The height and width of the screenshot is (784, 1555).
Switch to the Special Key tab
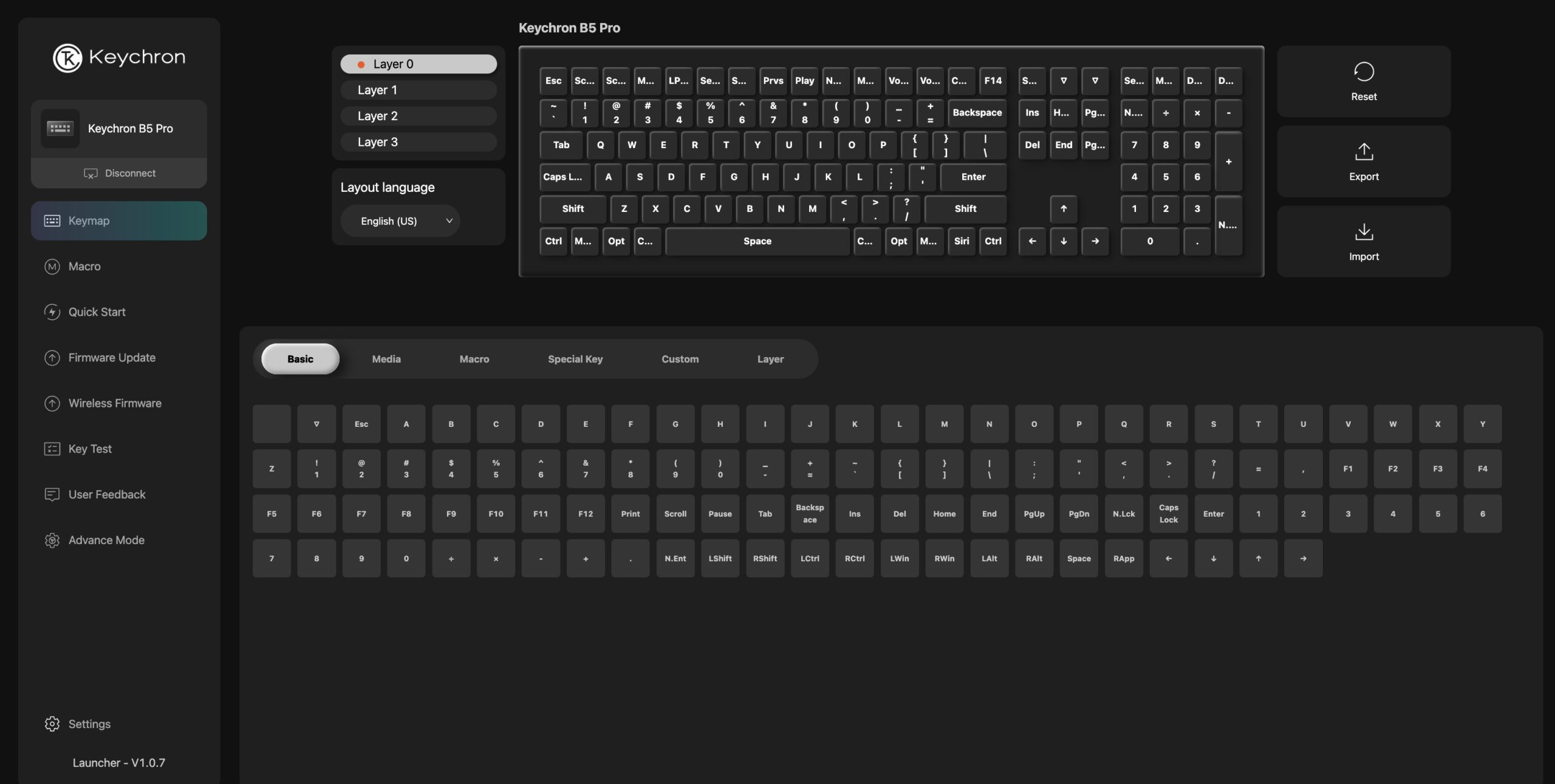tap(575, 359)
